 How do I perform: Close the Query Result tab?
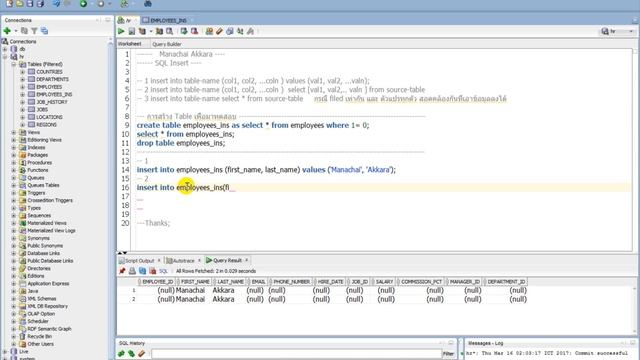coord(247,260)
